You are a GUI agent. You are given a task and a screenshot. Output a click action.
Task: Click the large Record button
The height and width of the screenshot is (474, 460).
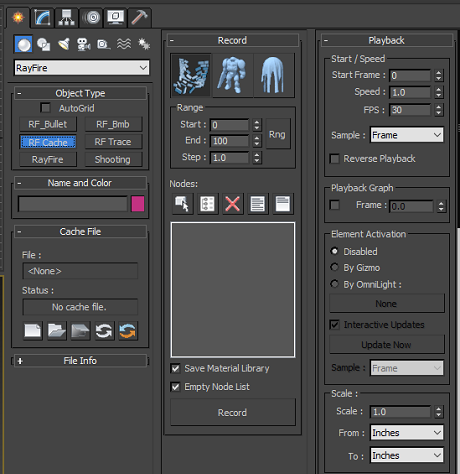click(x=233, y=412)
